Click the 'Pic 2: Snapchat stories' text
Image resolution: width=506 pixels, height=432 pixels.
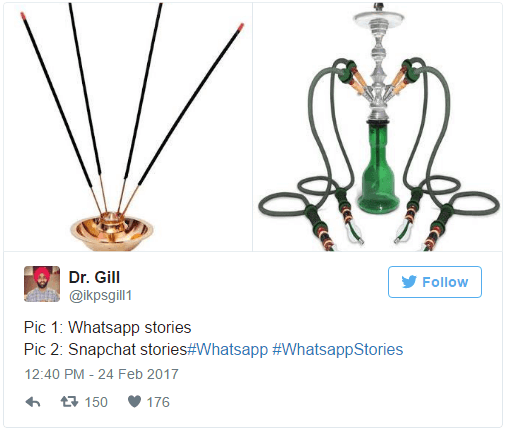tap(105, 349)
